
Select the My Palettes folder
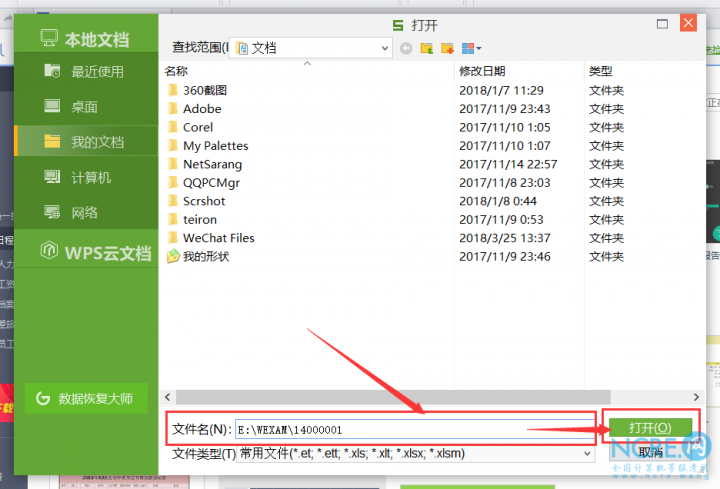pyautogui.click(x=215, y=146)
